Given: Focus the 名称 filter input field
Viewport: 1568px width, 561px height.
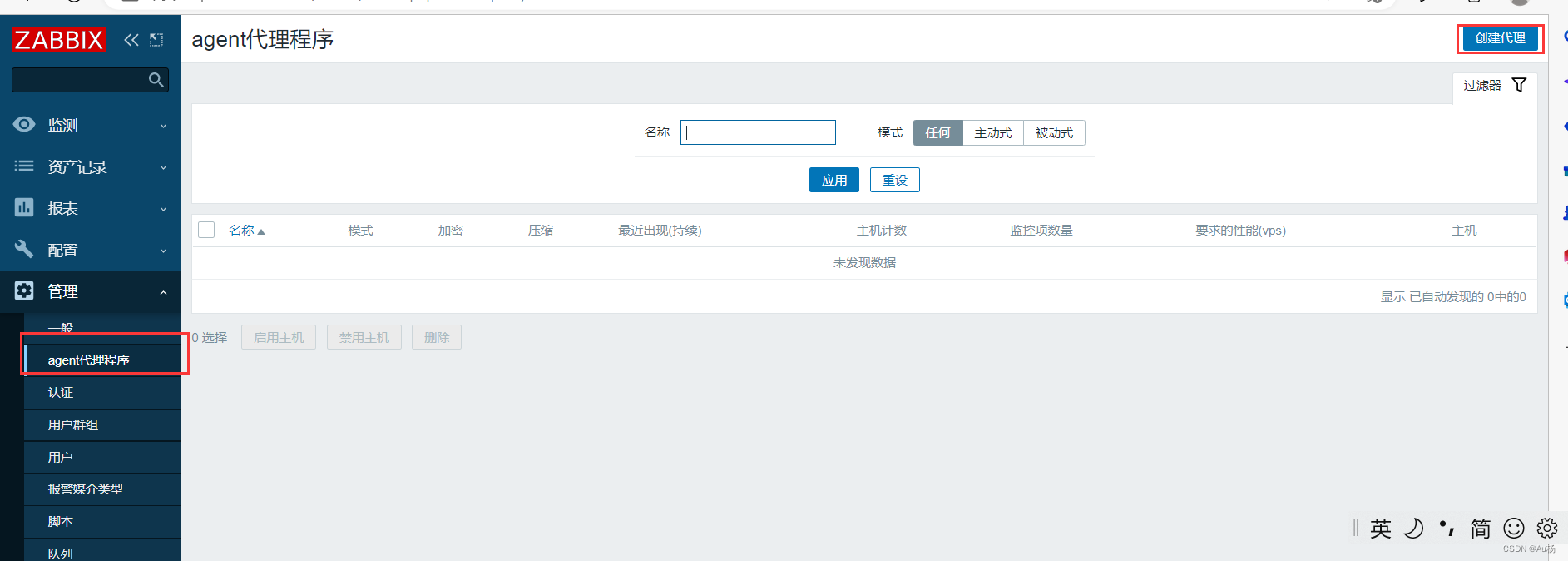Looking at the screenshot, I should coord(758,132).
